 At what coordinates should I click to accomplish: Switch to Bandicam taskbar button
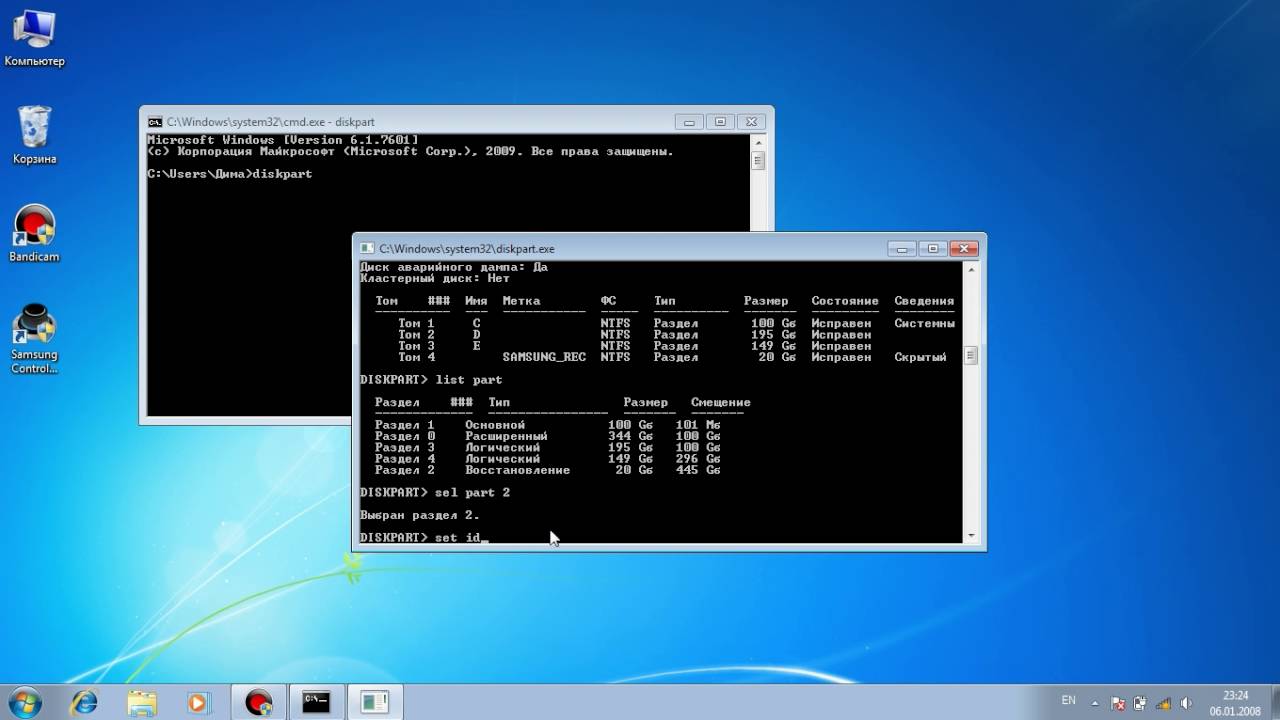[259, 702]
